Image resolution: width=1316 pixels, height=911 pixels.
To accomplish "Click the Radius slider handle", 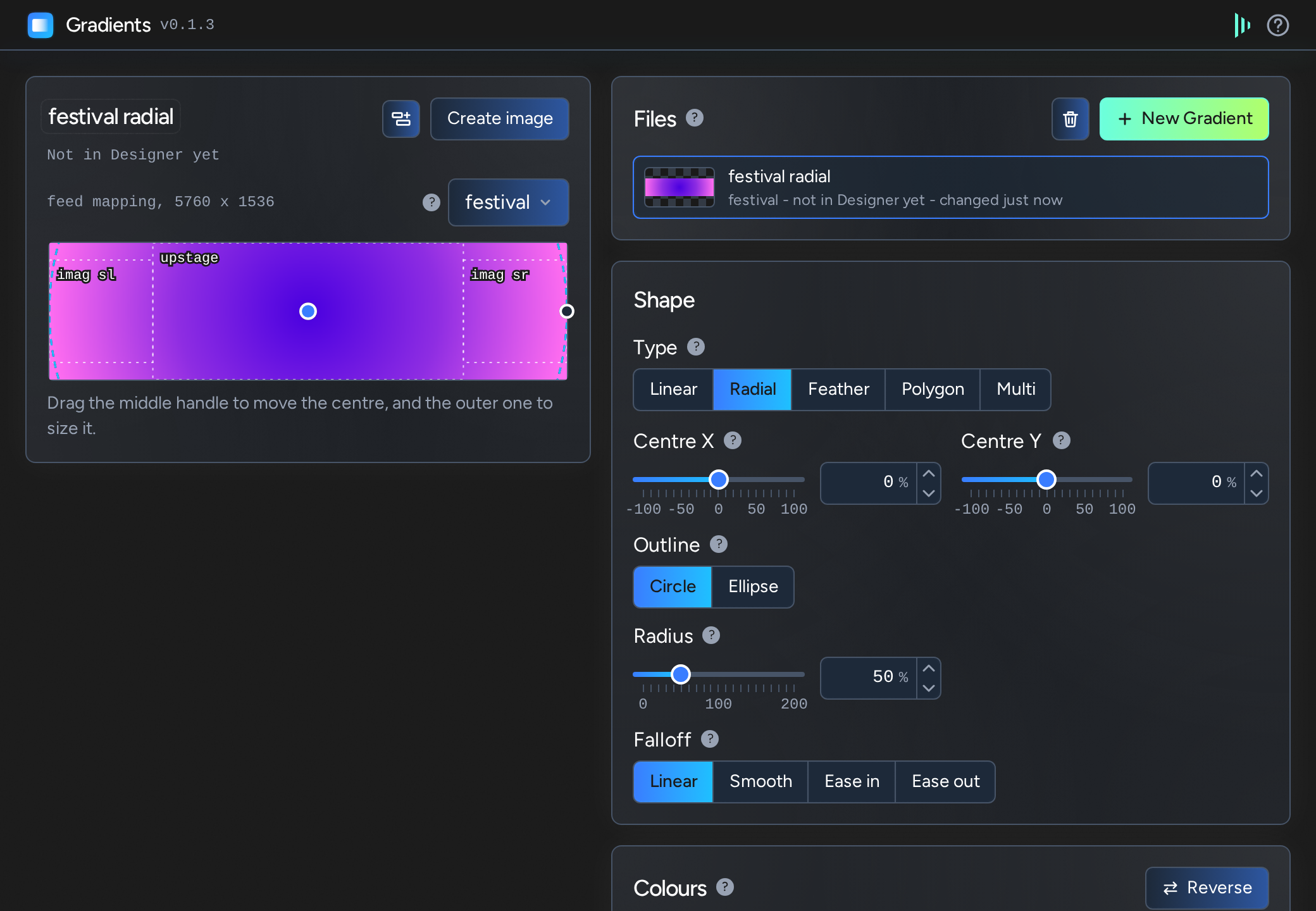I will pyautogui.click(x=680, y=674).
